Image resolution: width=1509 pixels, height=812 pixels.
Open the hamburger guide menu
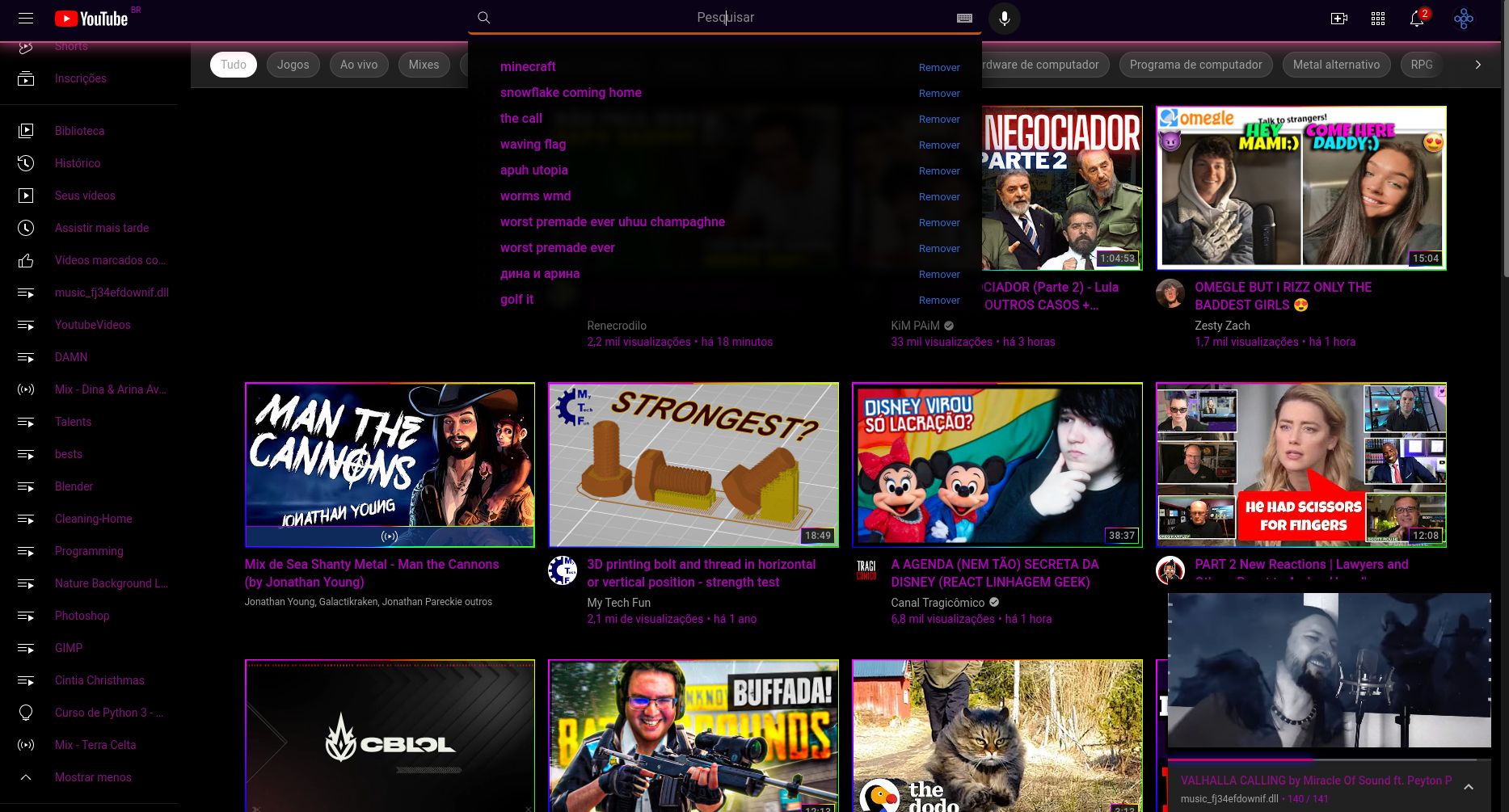[x=26, y=18]
